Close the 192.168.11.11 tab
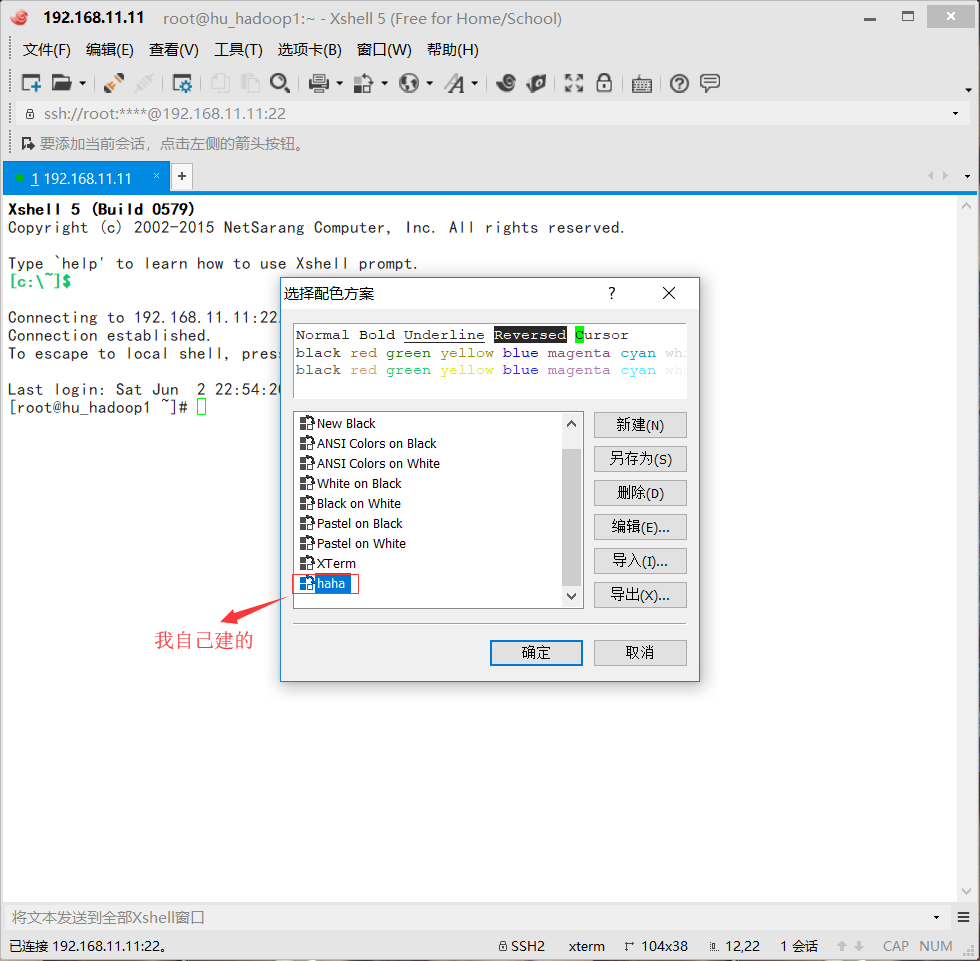 [156, 176]
